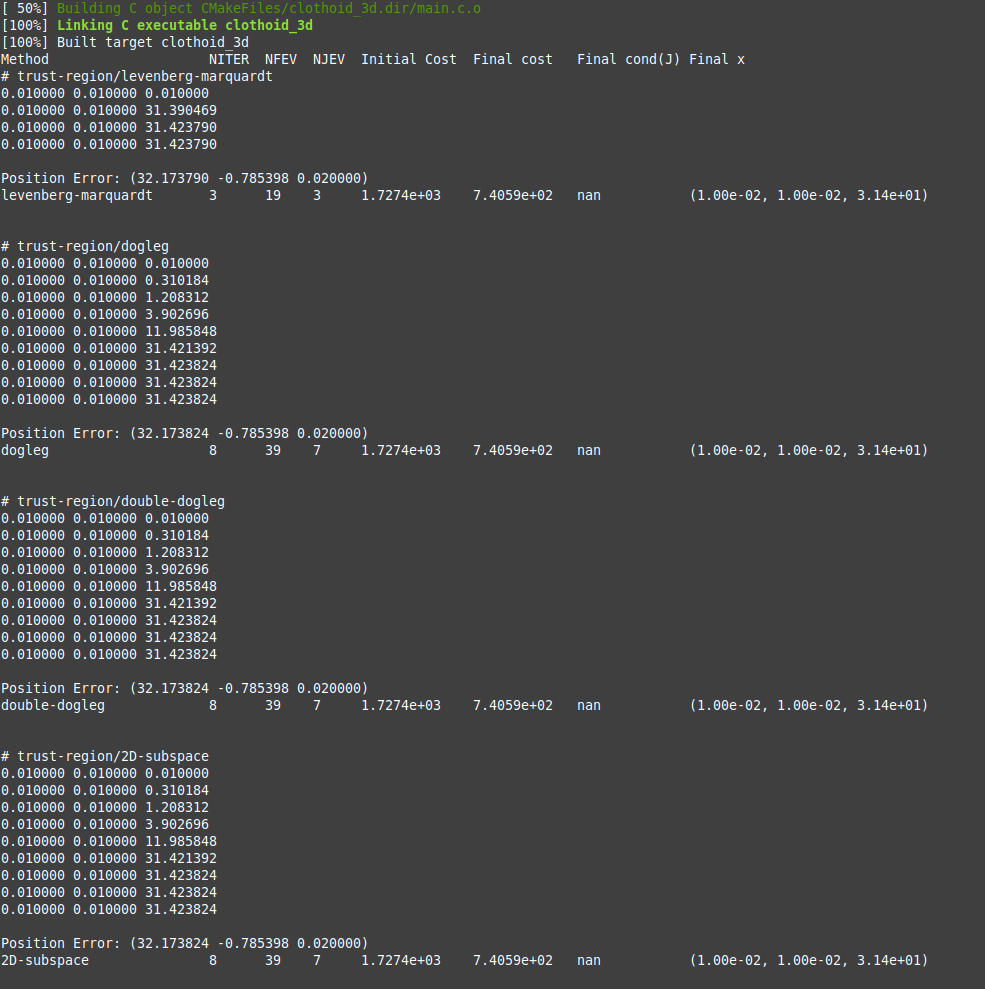Click the 'Final cost' column header
Viewport: 985px width, 989px height.
point(513,59)
